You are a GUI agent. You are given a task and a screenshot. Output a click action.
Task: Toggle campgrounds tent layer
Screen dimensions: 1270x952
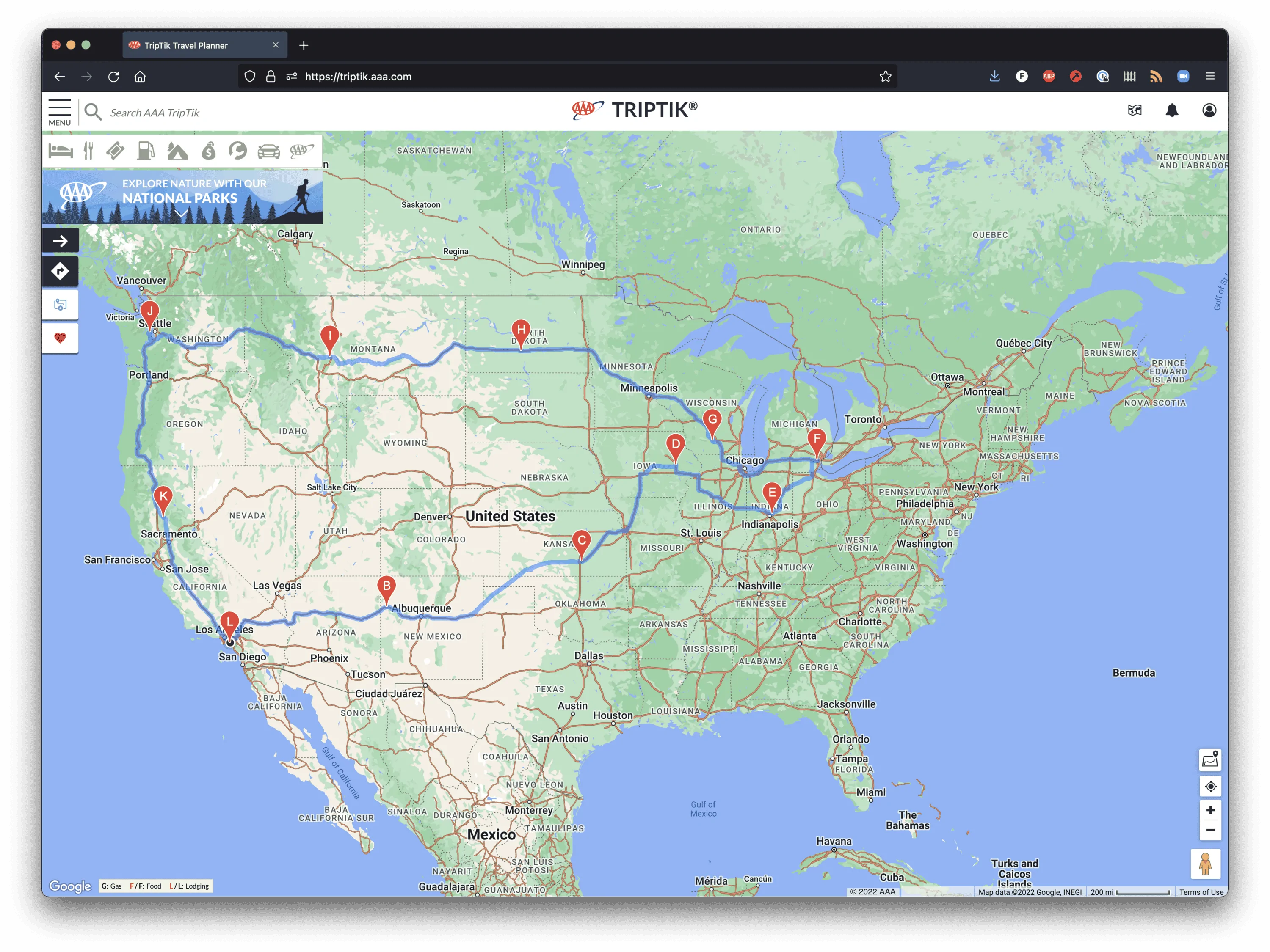[177, 151]
